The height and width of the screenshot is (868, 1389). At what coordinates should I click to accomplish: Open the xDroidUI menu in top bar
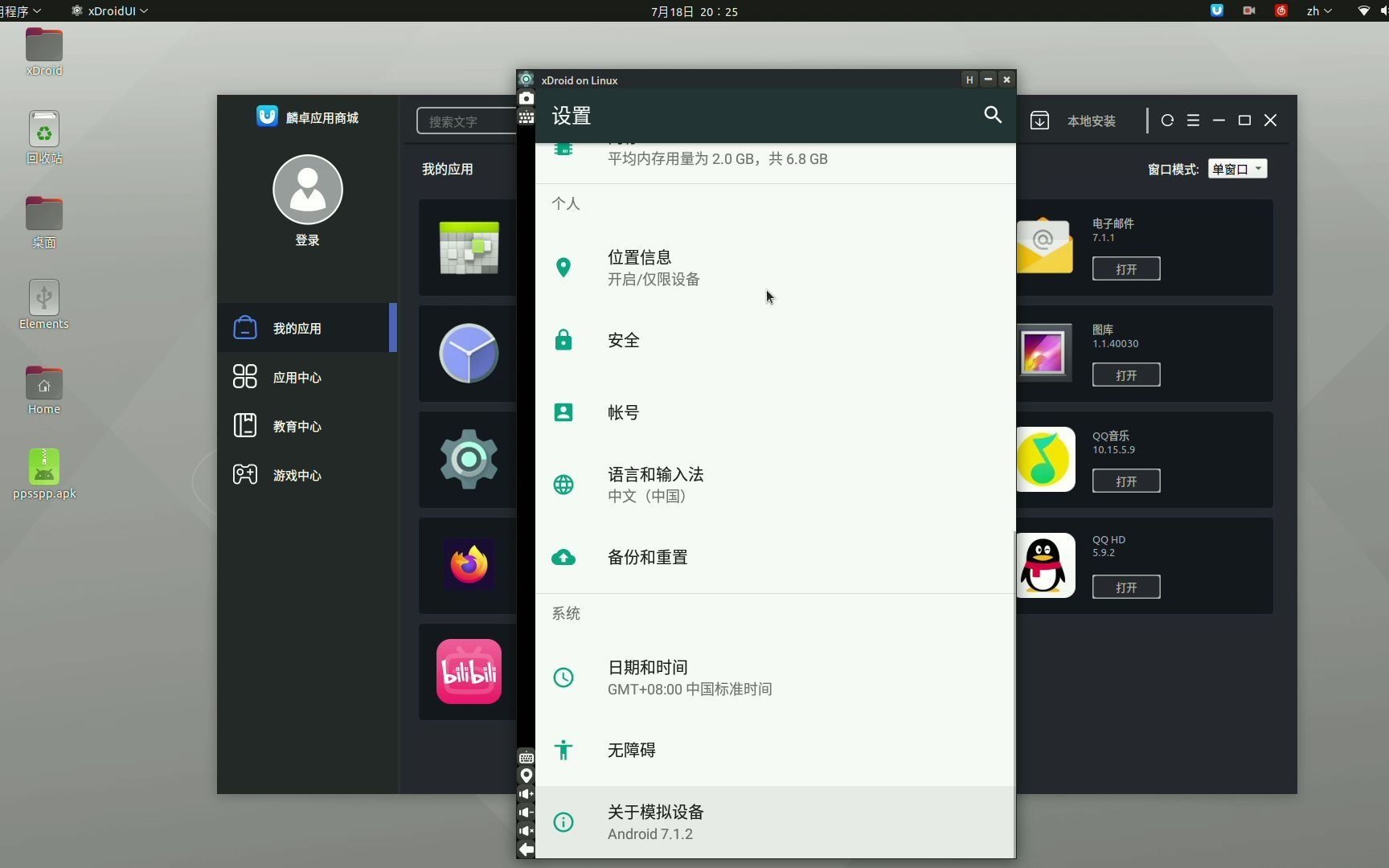(109, 10)
